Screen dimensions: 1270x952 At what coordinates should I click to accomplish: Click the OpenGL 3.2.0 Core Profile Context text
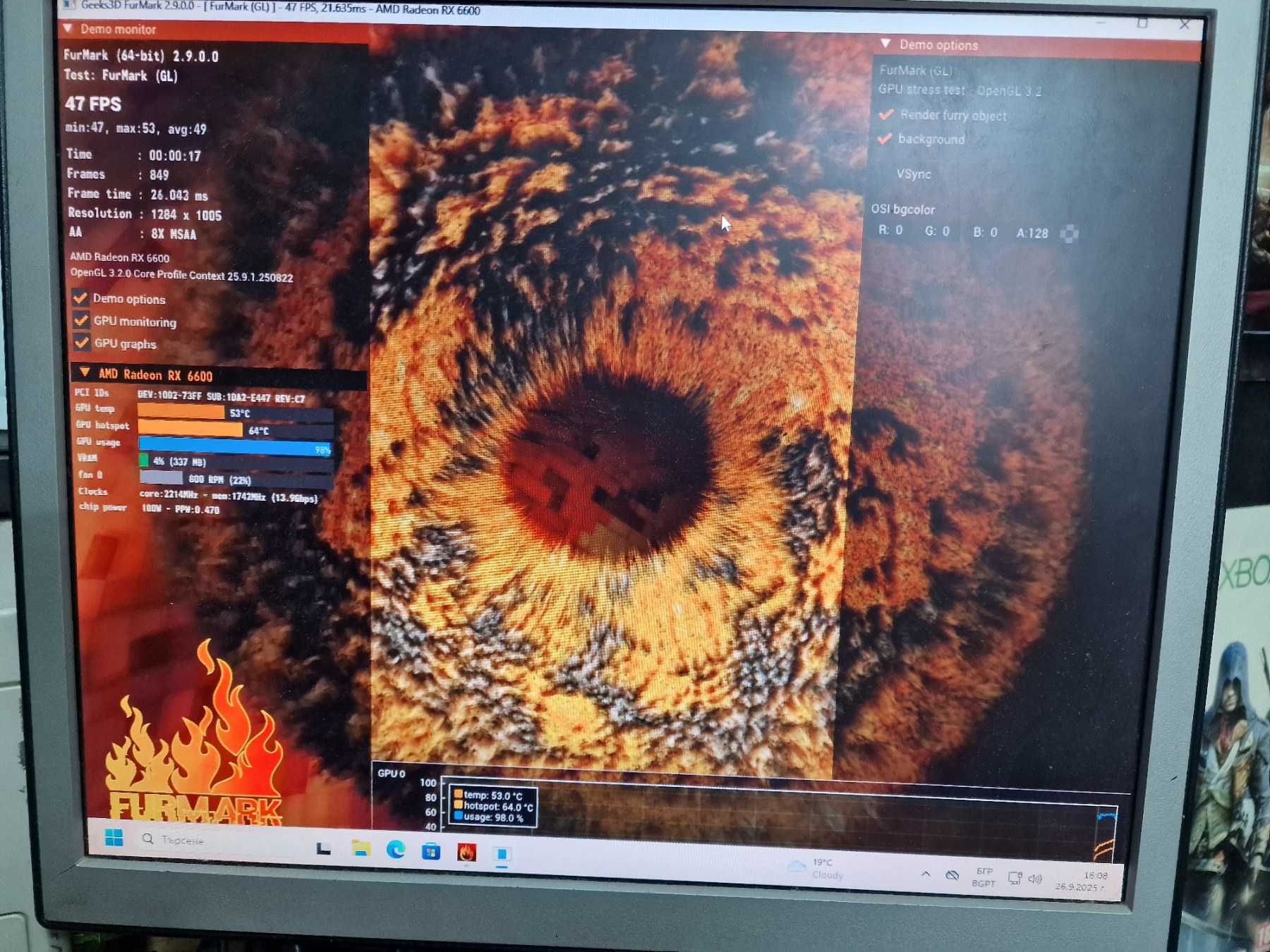[x=181, y=275]
